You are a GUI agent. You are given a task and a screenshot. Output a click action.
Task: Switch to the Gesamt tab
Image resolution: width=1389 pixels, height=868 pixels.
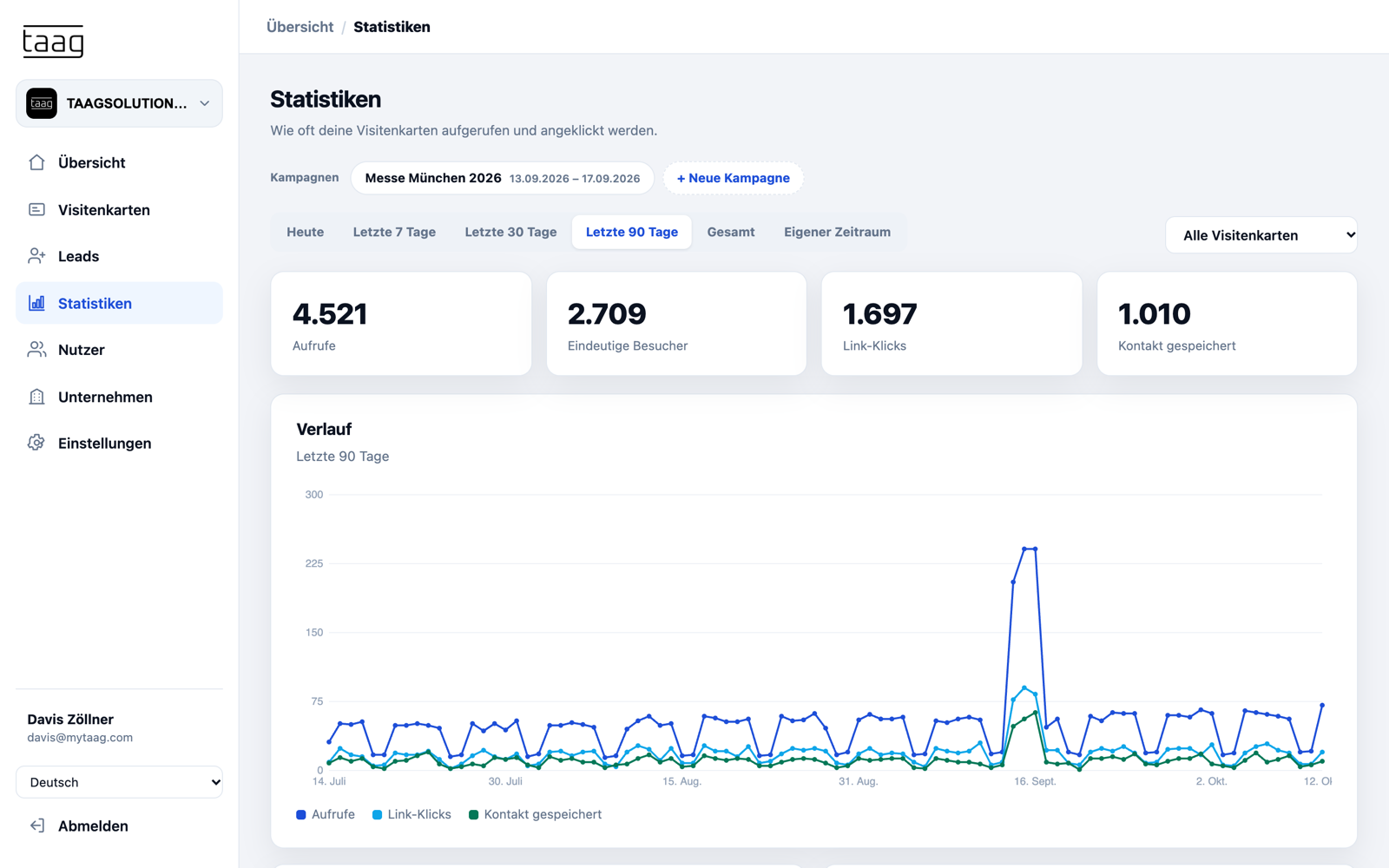click(731, 232)
